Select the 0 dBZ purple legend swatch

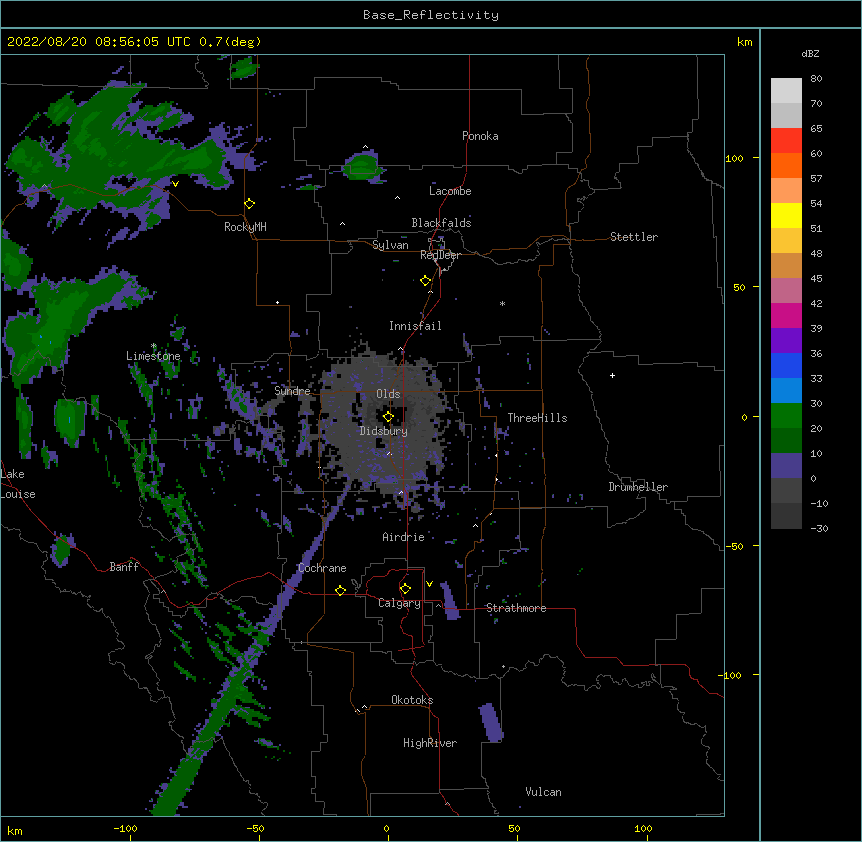click(786, 466)
